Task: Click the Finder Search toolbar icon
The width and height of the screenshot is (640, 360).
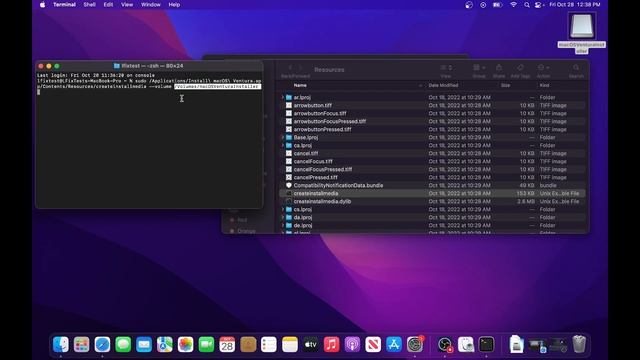Action: (576, 68)
